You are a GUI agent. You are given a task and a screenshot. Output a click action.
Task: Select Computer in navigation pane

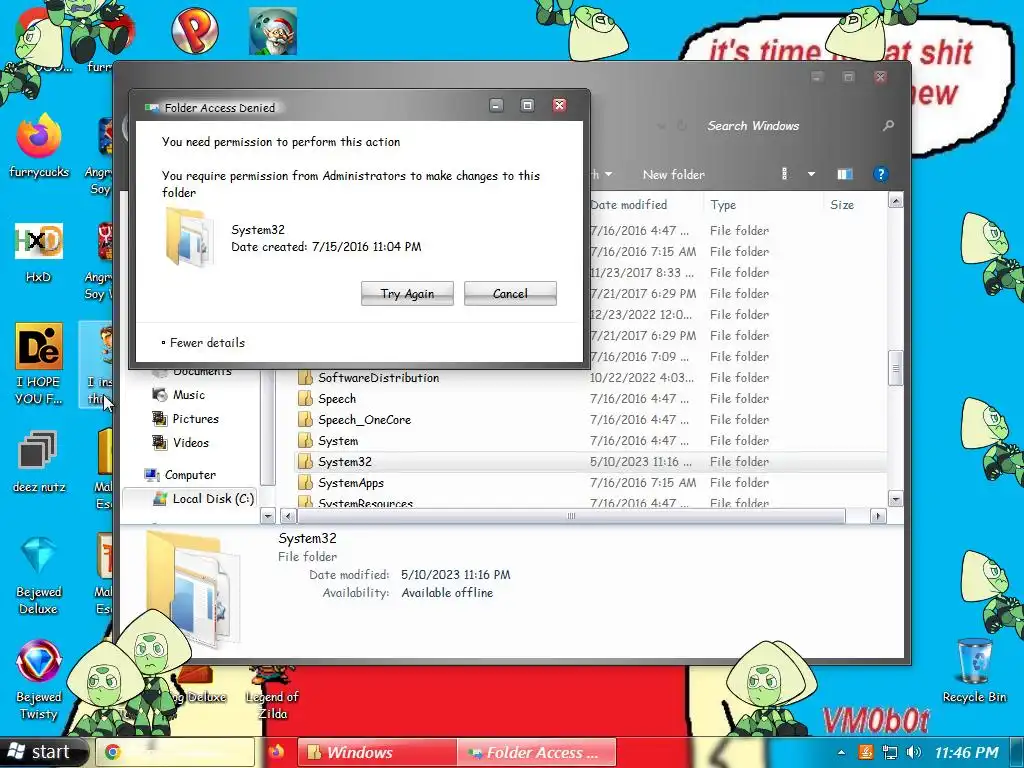pos(180,475)
